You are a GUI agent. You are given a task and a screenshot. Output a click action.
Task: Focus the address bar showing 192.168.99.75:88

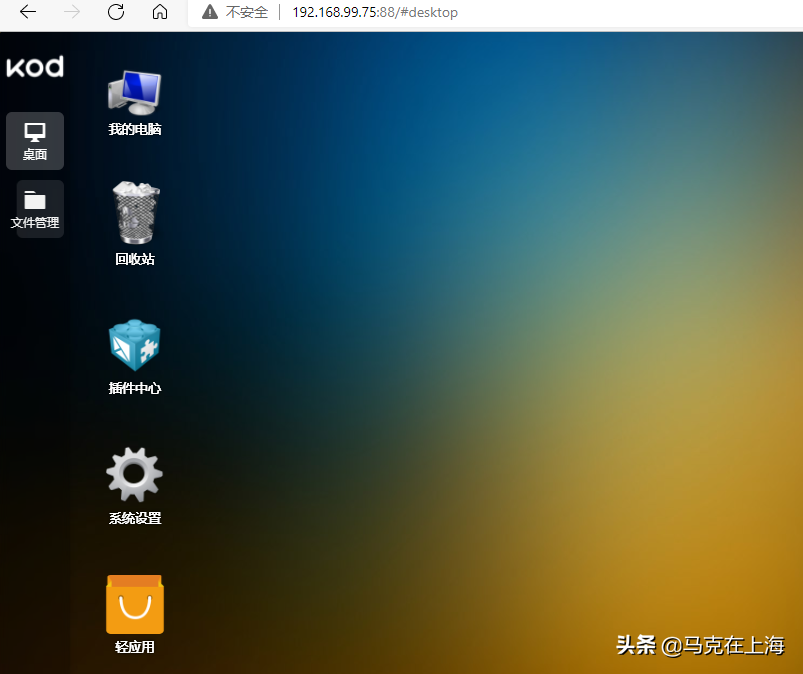375,12
